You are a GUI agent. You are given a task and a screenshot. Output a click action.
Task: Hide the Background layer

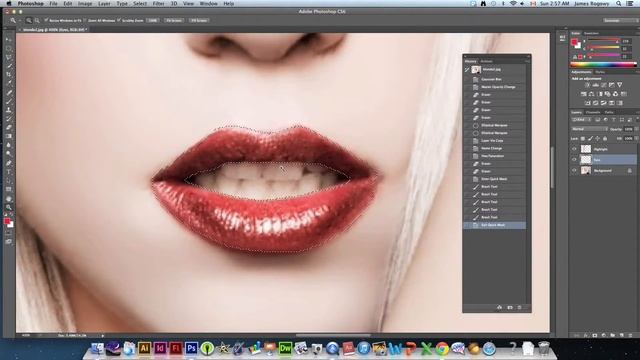[574, 170]
